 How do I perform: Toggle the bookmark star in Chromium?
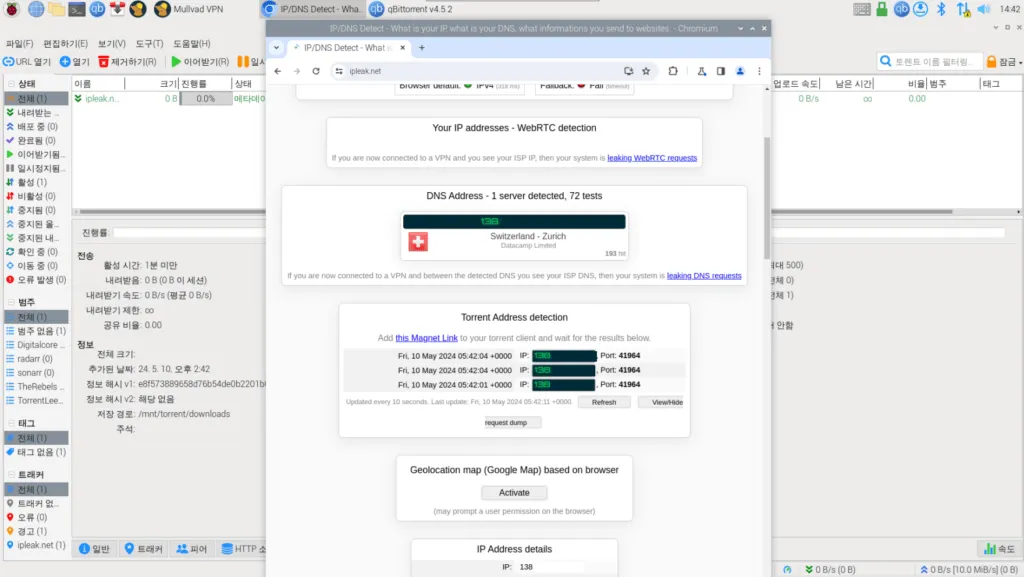click(x=647, y=72)
